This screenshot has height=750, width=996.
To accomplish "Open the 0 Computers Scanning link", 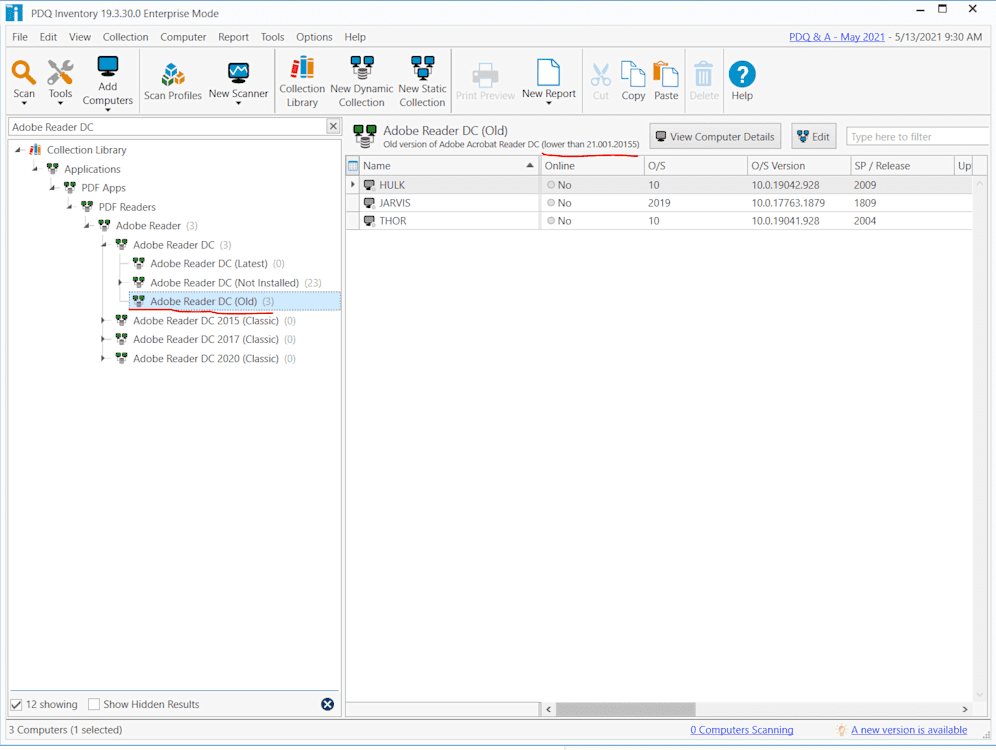I will point(741,730).
